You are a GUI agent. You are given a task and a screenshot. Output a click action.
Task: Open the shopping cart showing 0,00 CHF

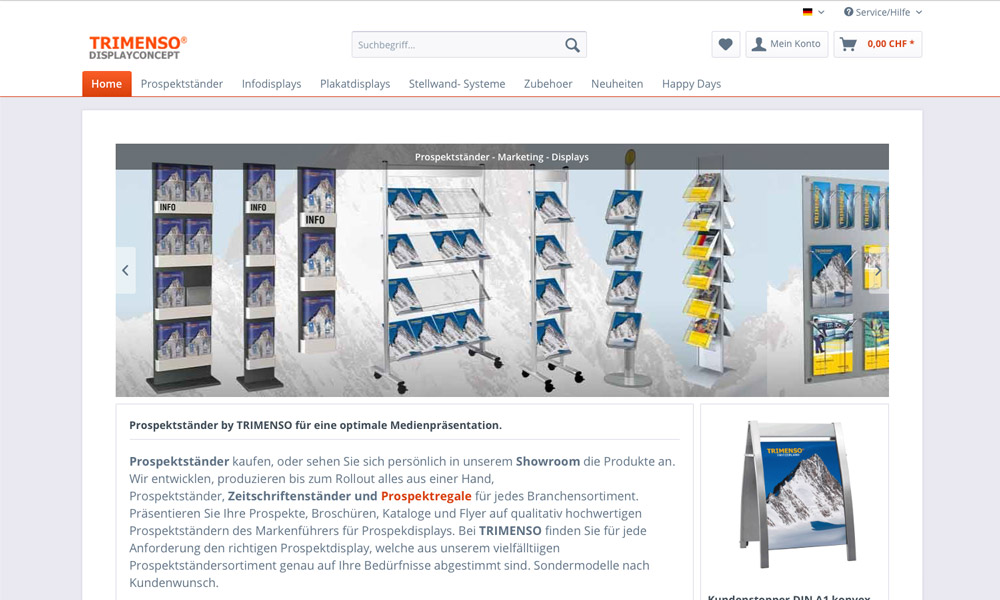click(878, 44)
